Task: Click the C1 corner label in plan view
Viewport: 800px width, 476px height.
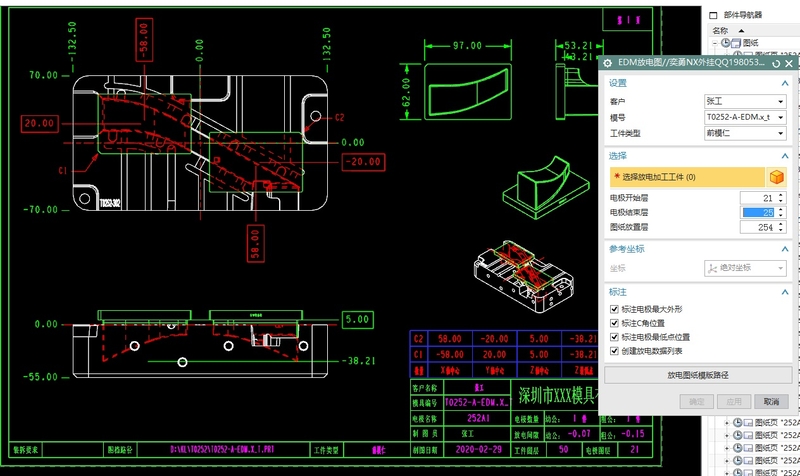Action: (63, 170)
